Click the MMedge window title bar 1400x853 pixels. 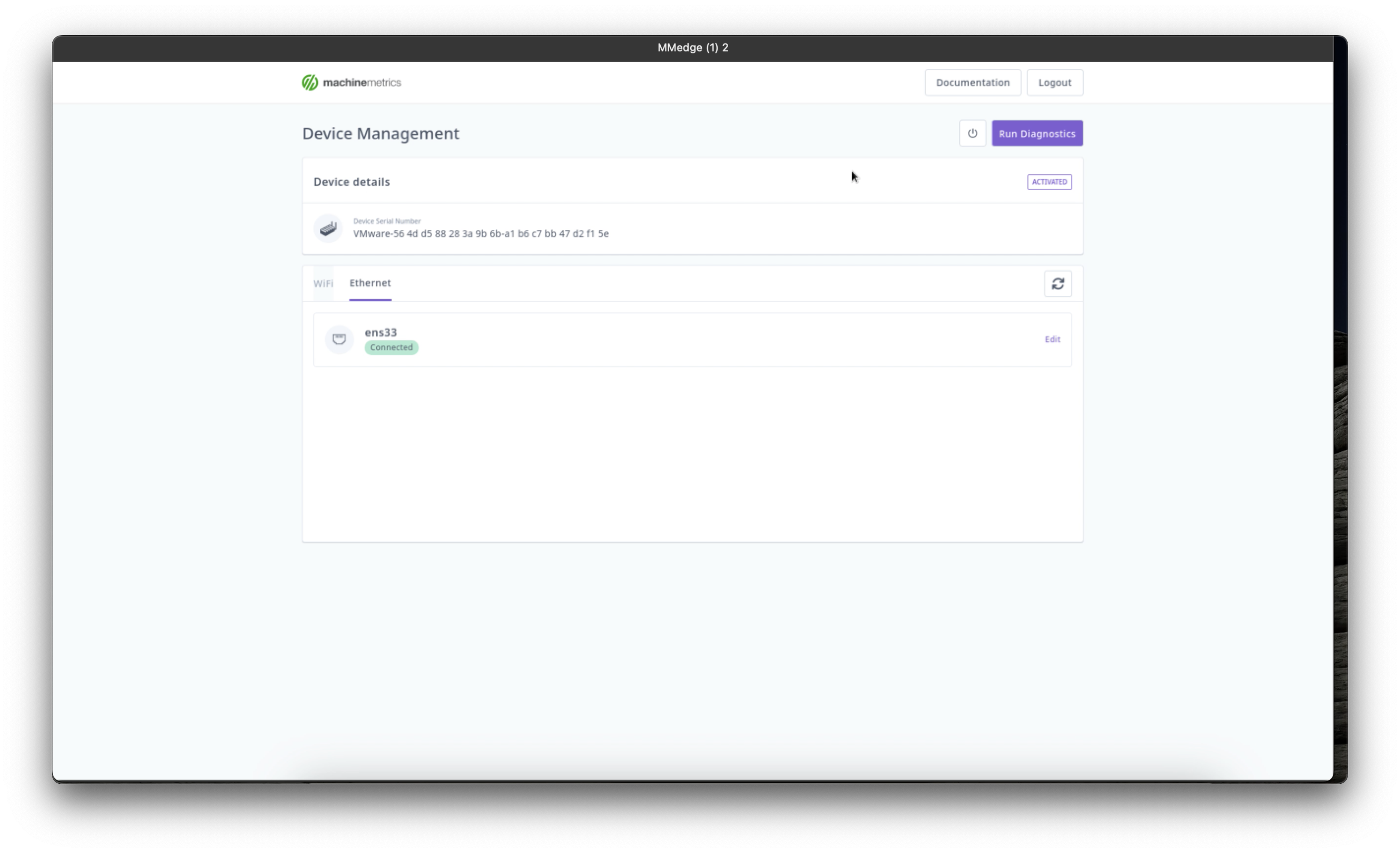(692, 48)
